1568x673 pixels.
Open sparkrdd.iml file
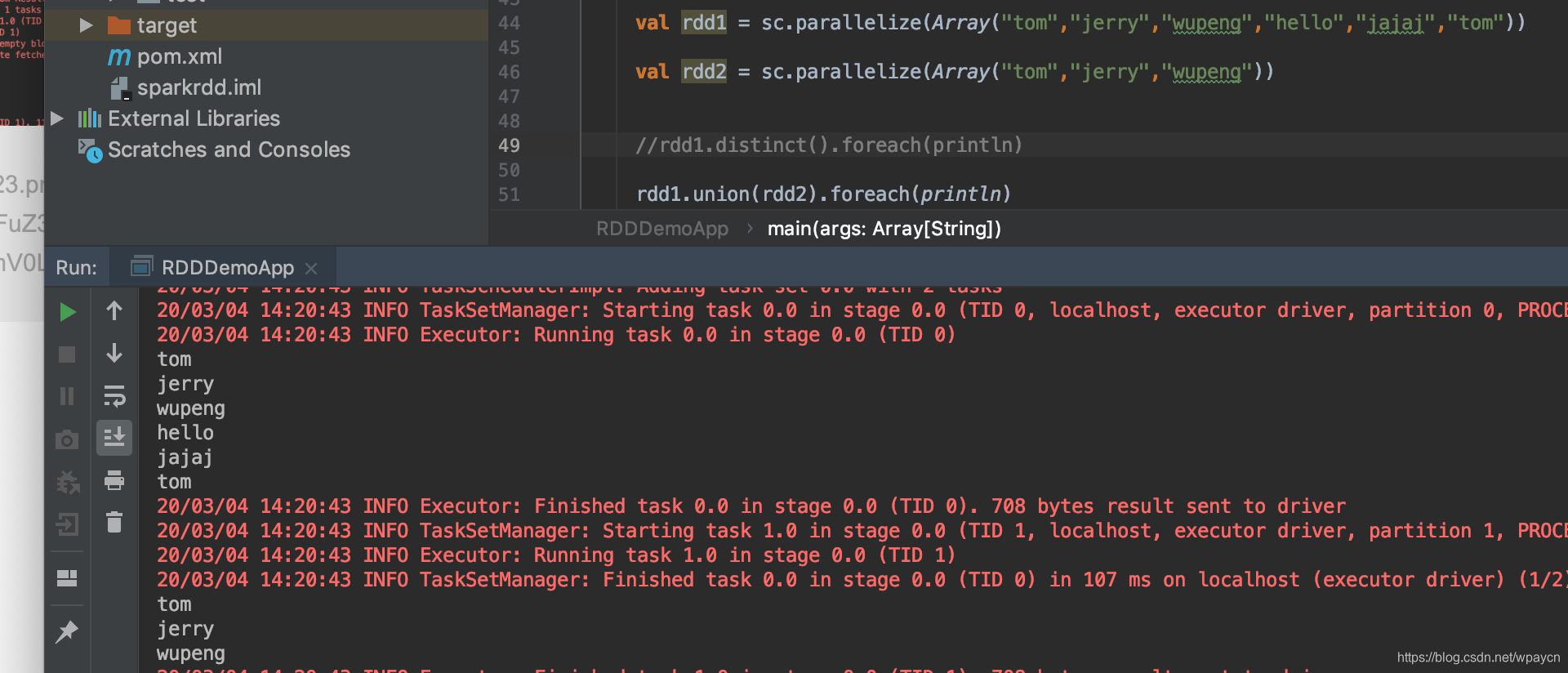[x=199, y=87]
